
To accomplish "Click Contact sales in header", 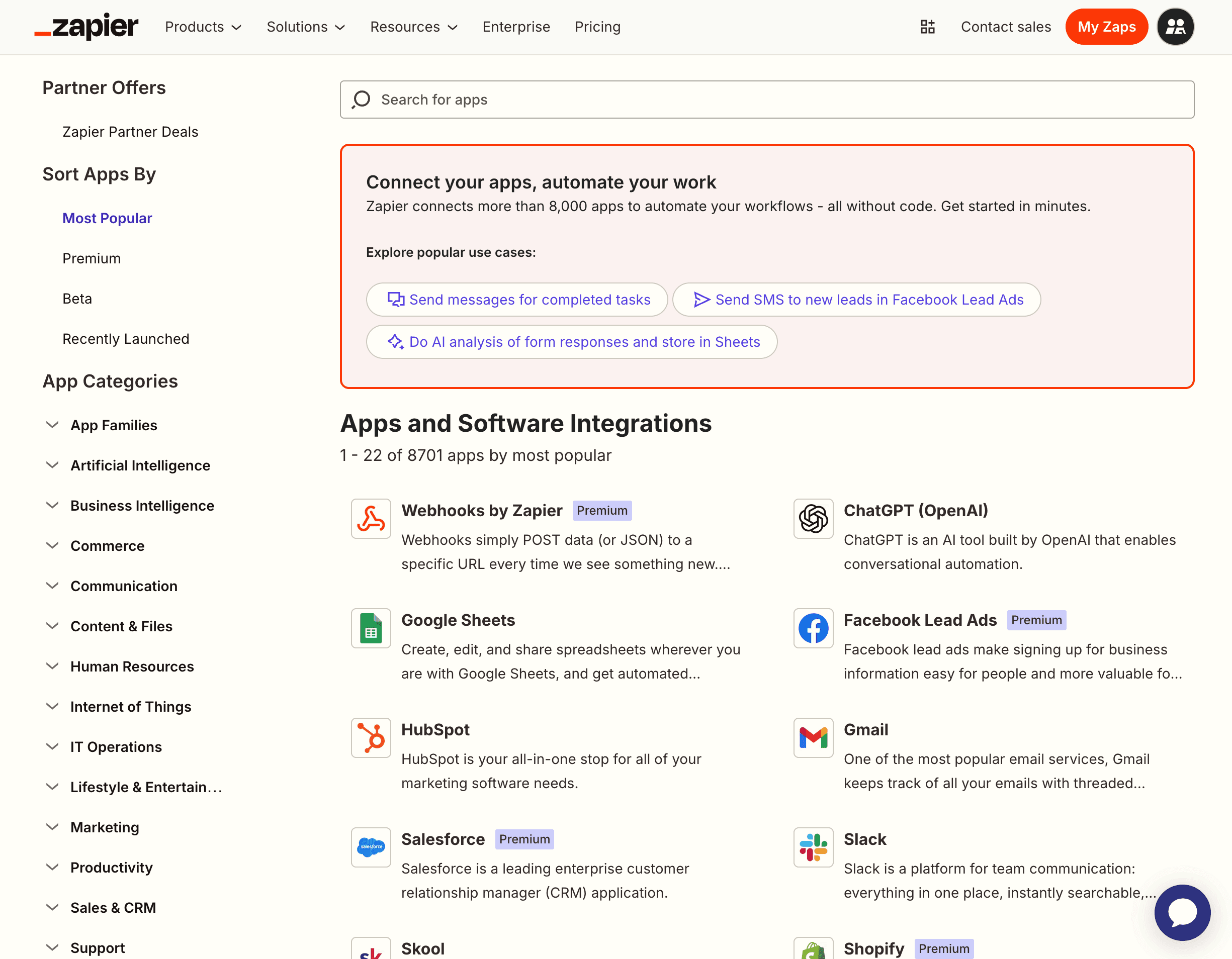I will 1006,27.
